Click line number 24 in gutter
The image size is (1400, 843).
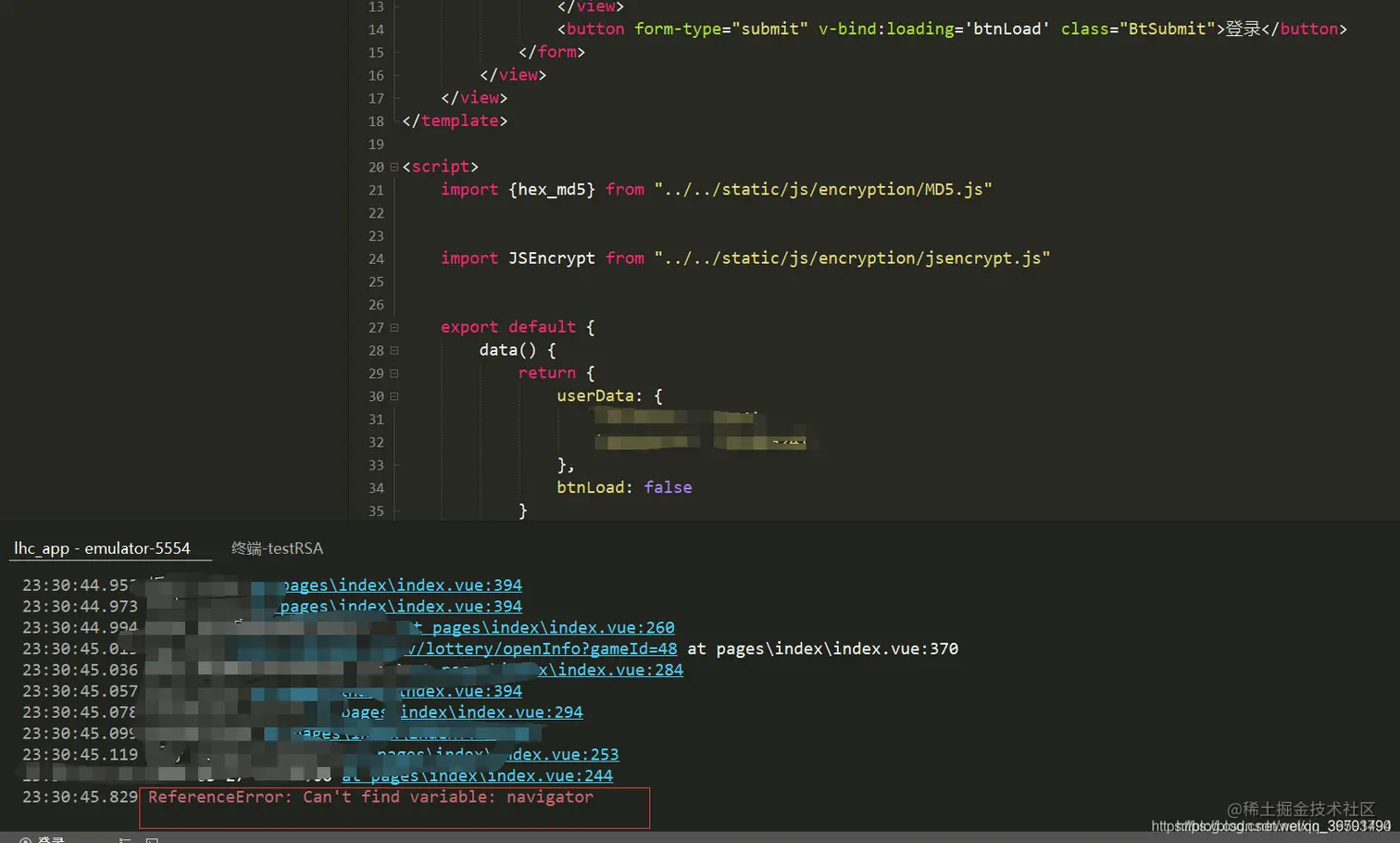(x=376, y=259)
